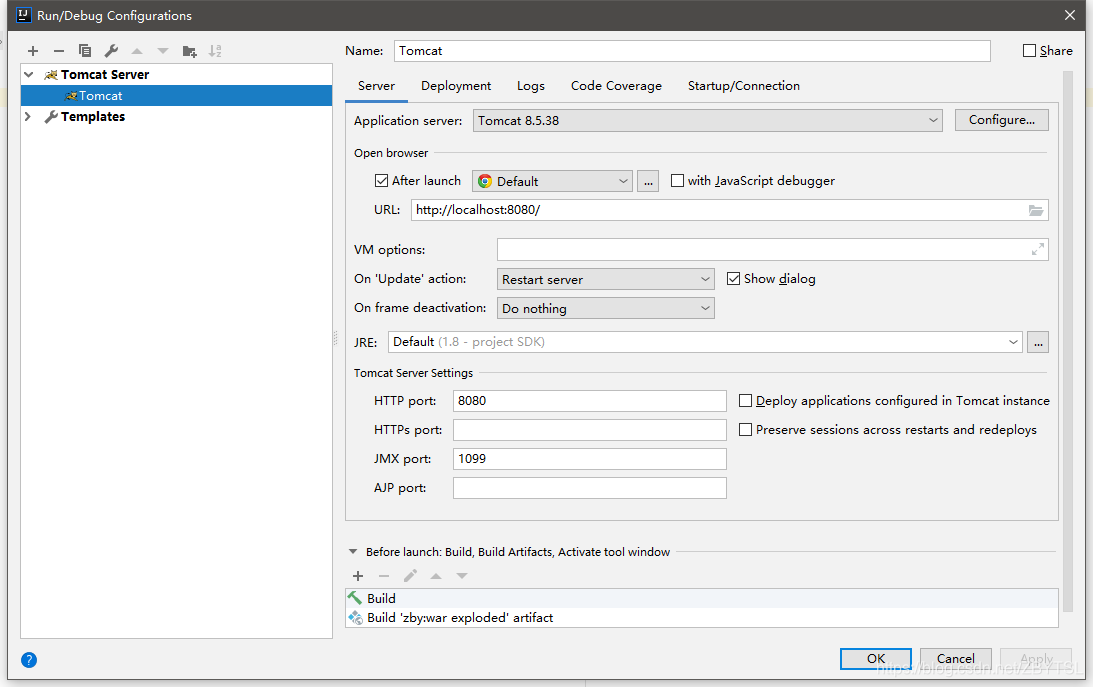Click the URL input field

[x=729, y=210]
